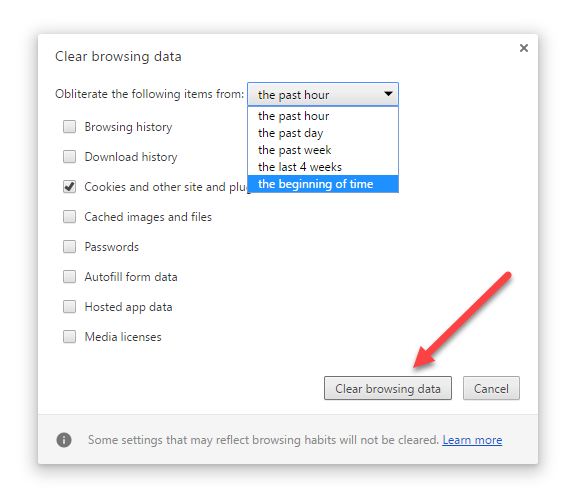Enable the Browsing history checkbox
The width and height of the screenshot is (567, 495).
[x=69, y=127]
